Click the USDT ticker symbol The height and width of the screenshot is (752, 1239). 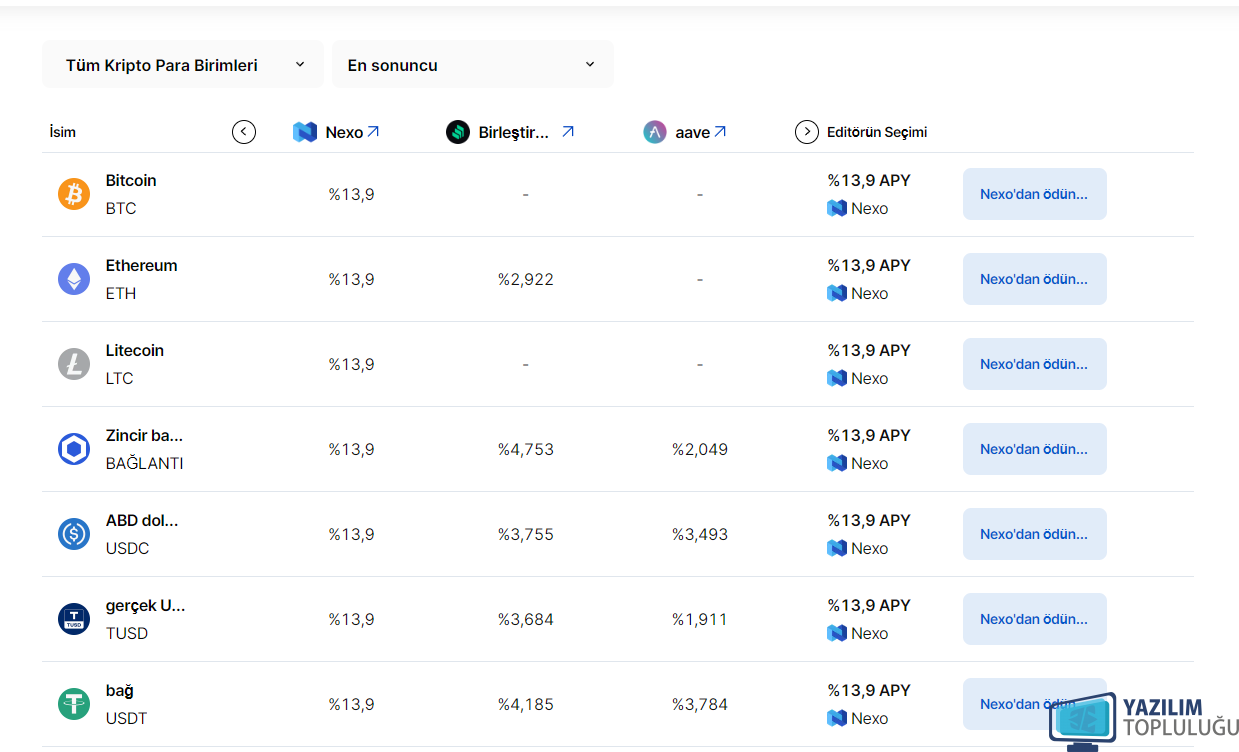tap(127, 718)
